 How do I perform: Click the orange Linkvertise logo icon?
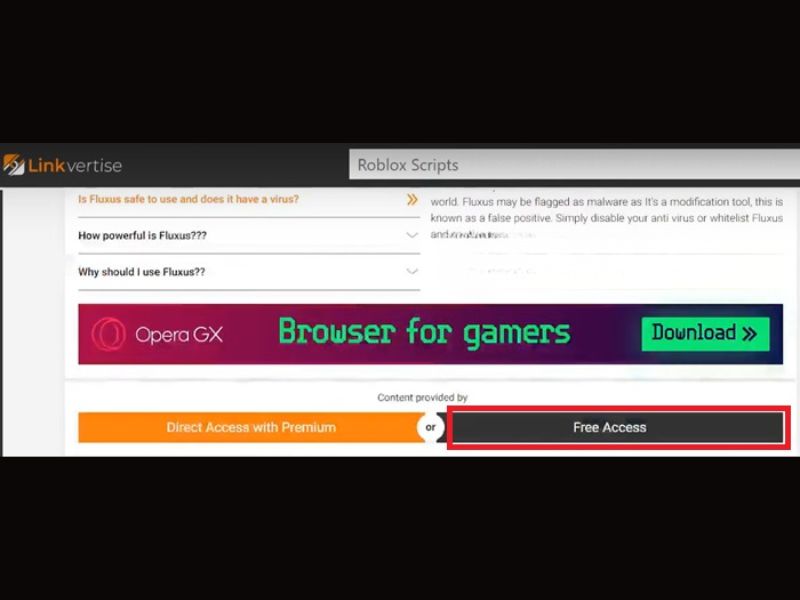pos(14,164)
